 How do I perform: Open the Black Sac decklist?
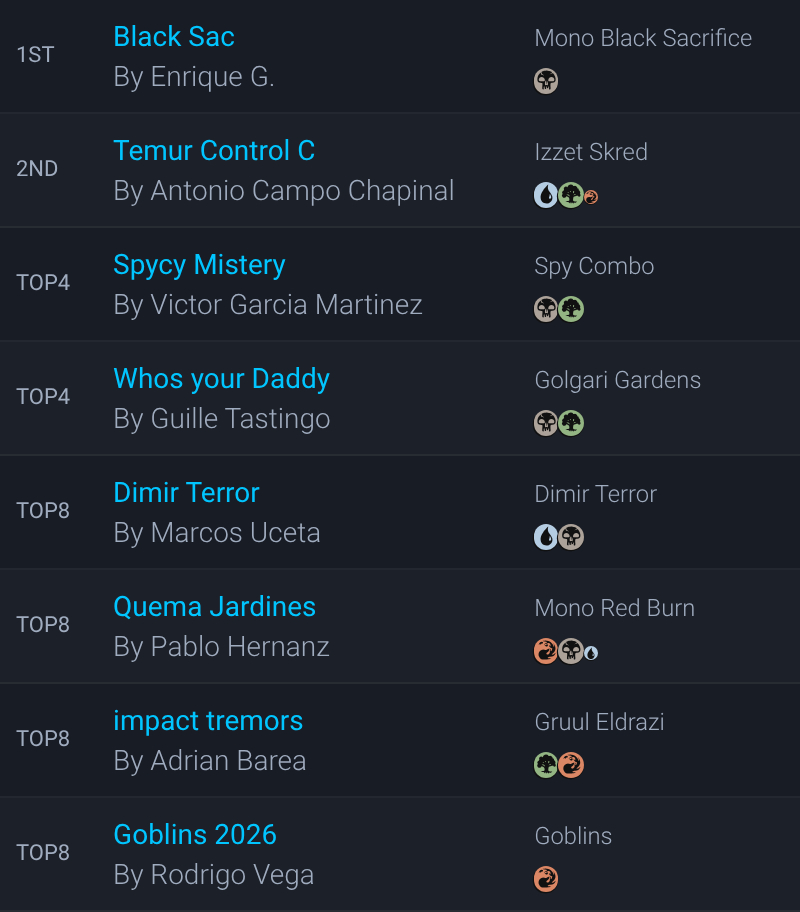coord(174,37)
